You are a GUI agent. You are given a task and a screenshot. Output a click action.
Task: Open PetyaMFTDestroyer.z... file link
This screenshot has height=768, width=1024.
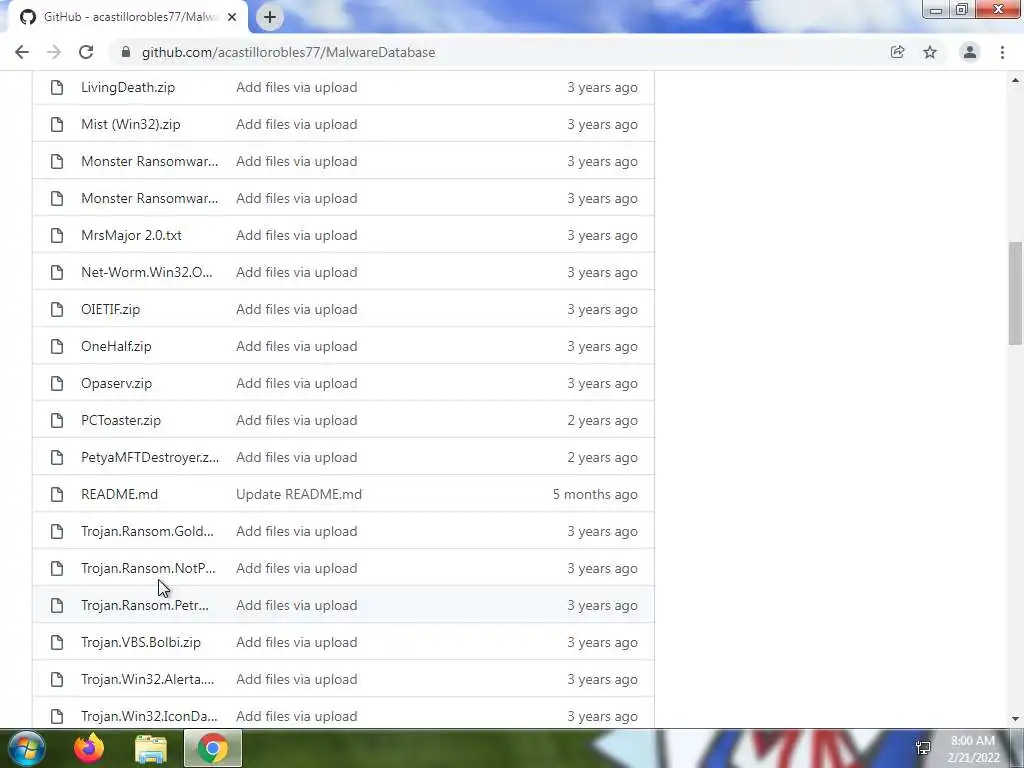[150, 457]
